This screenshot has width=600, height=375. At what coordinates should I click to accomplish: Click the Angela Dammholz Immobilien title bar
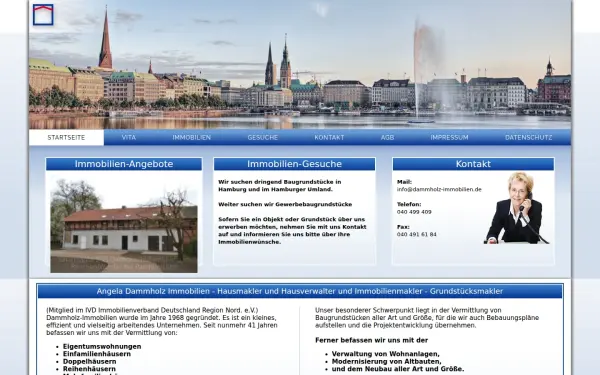click(x=300, y=291)
